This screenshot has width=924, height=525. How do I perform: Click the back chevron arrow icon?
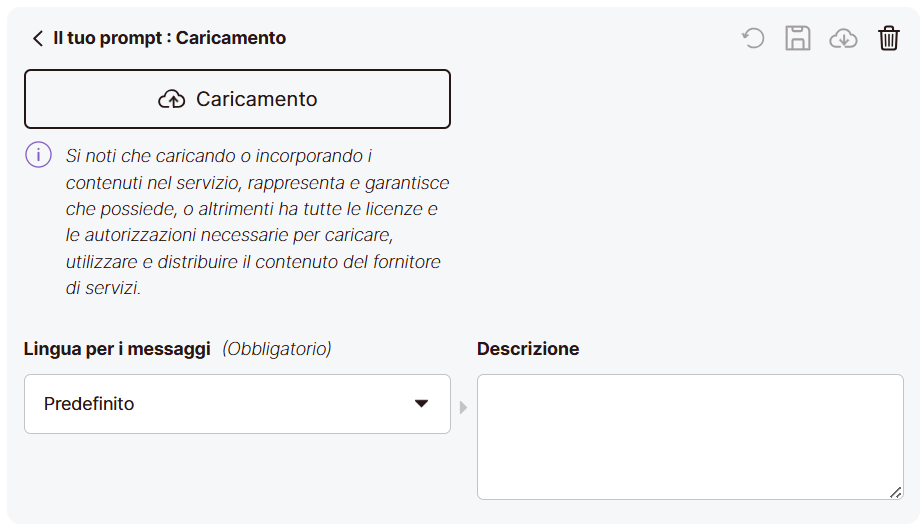click(38, 39)
